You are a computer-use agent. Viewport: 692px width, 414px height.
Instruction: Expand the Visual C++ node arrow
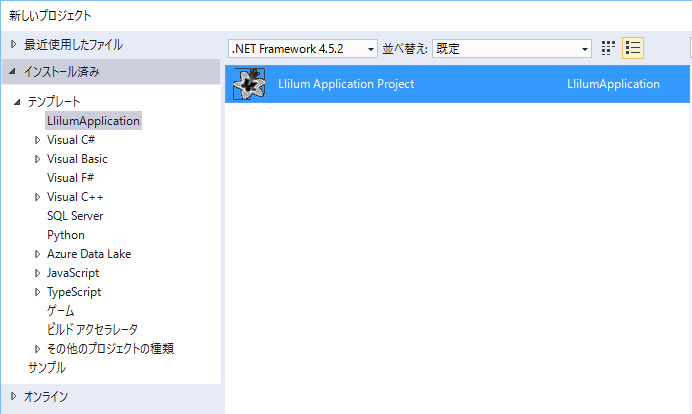tap(38, 197)
